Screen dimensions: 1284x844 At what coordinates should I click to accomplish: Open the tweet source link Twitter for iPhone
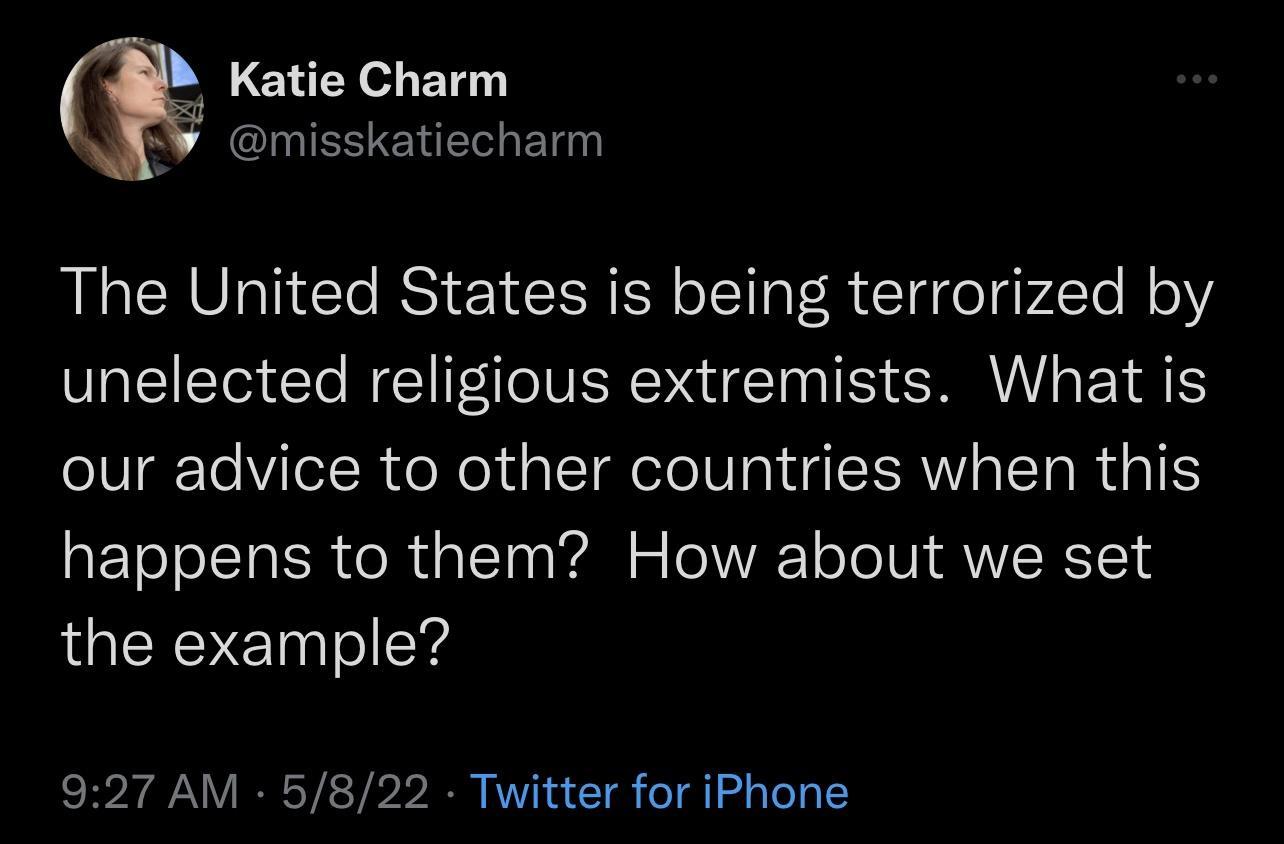tap(659, 791)
